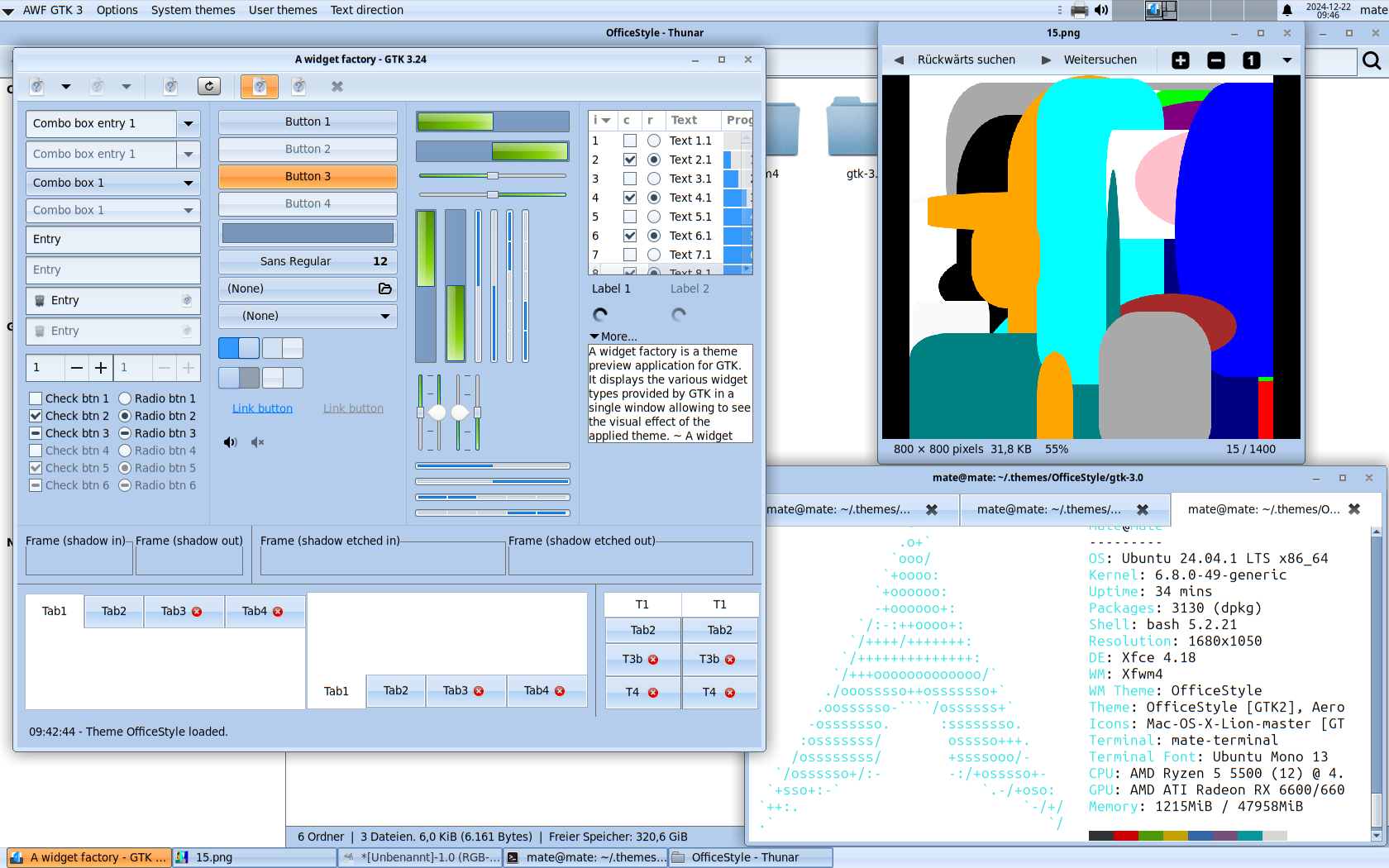
Task: Collapse the More... expander
Action: 594,336
